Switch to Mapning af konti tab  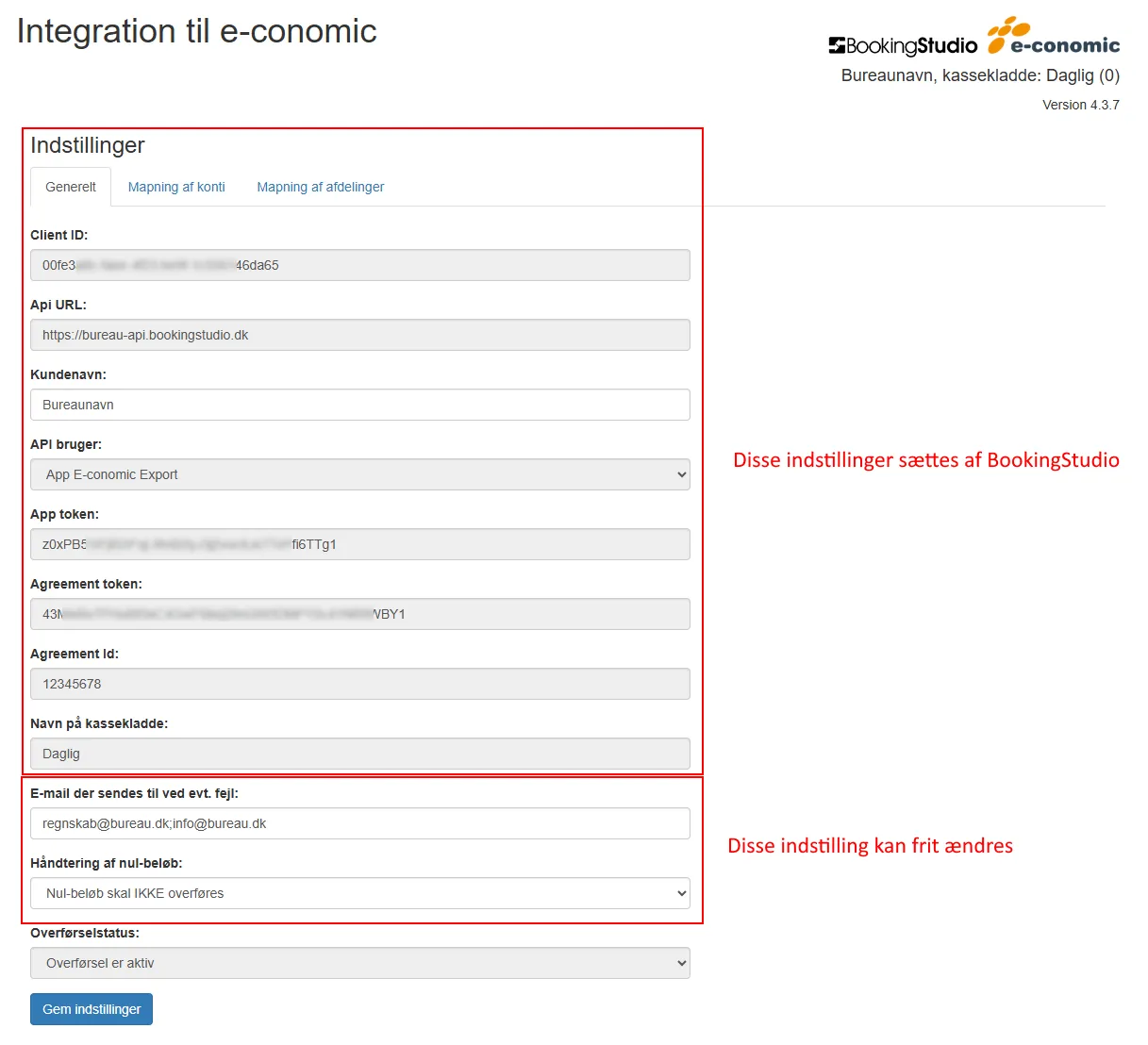point(176,187)
